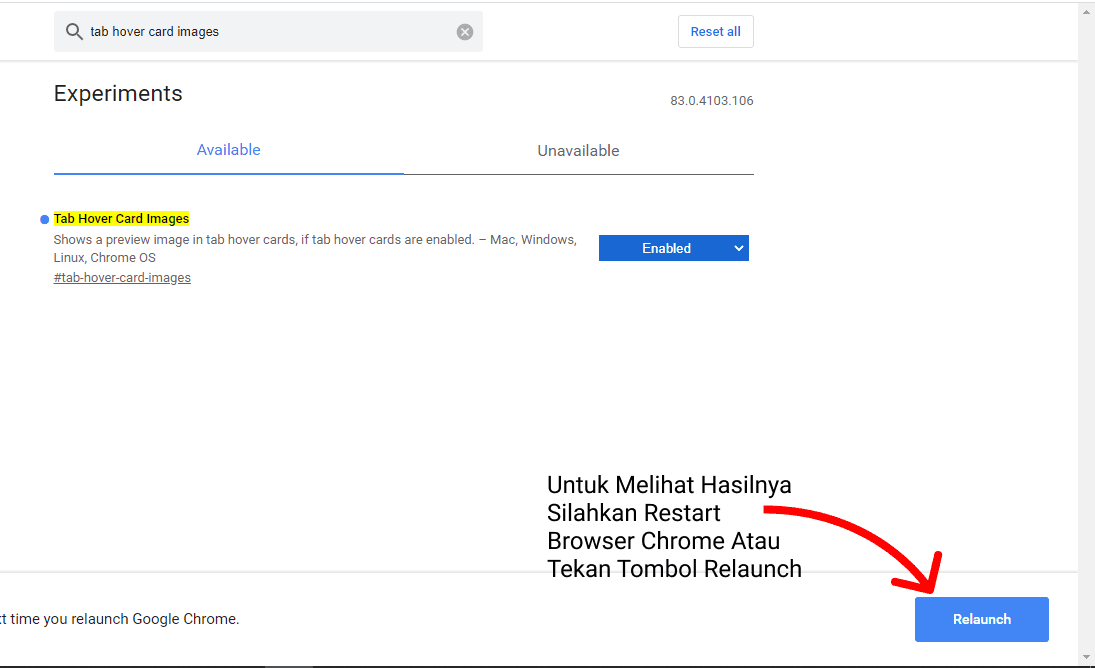Select the Available tab

(x=228, y=149)
